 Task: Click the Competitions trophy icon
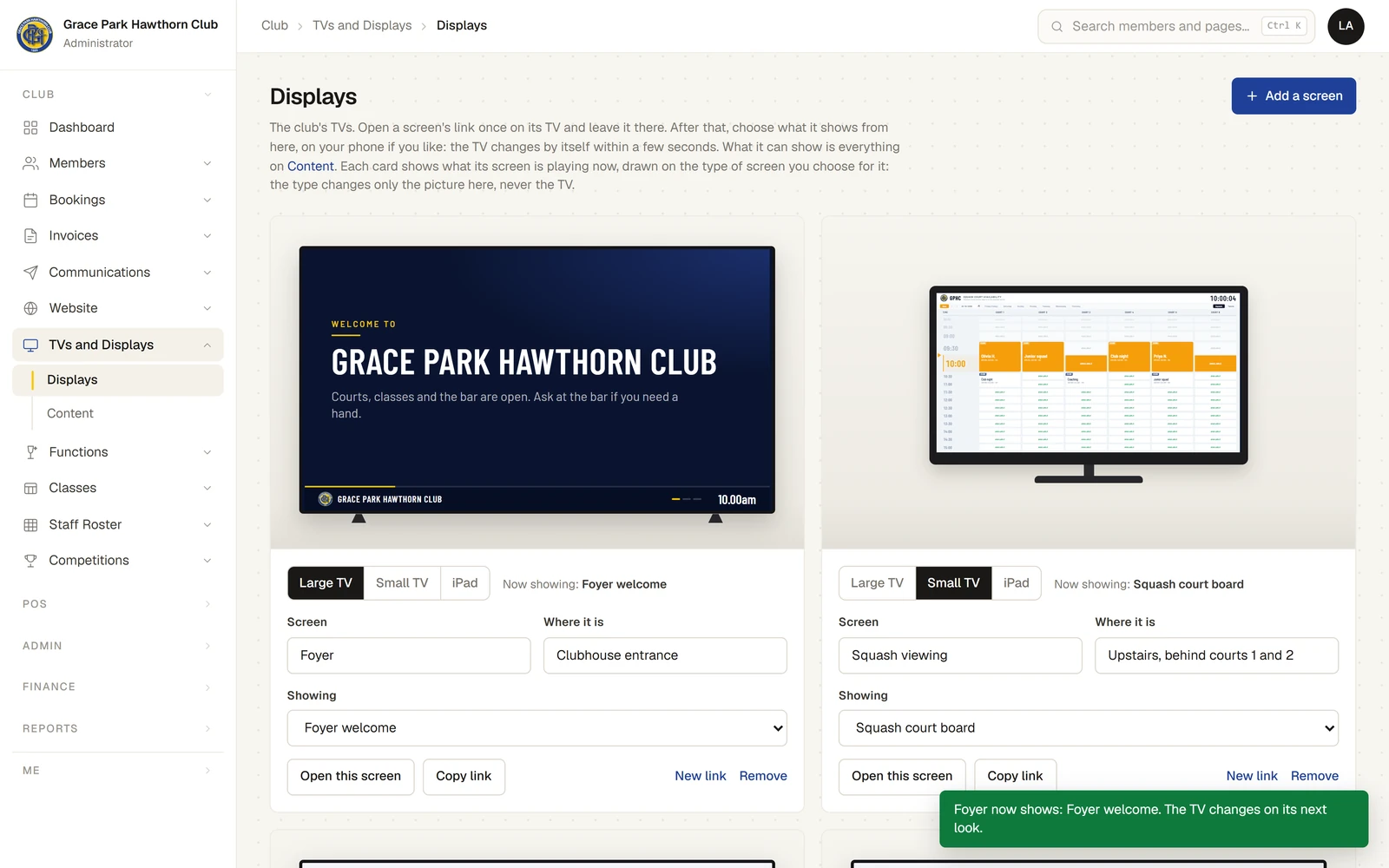tap(30, 561)
